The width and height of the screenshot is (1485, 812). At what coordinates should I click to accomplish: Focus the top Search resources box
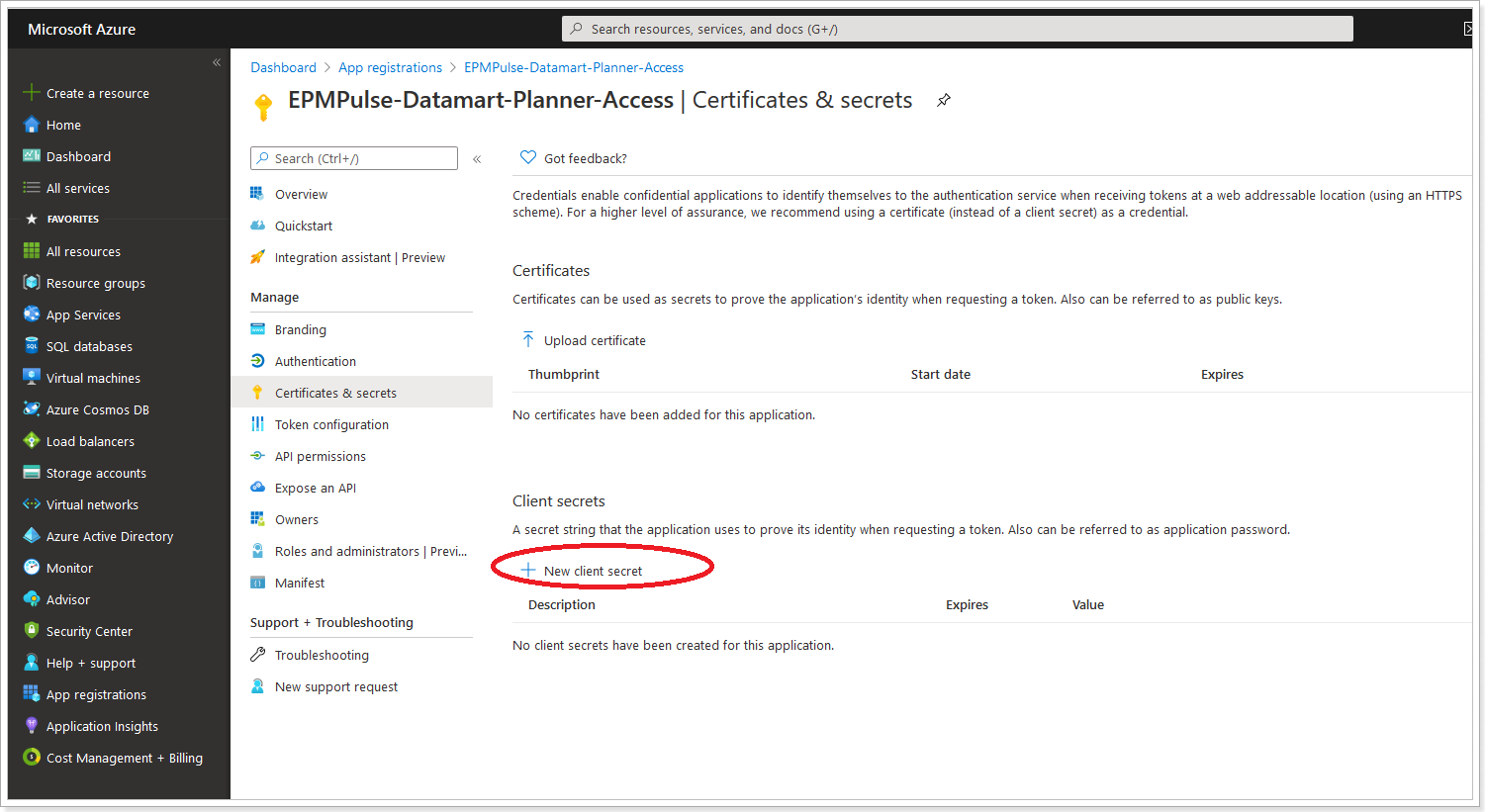958,29
